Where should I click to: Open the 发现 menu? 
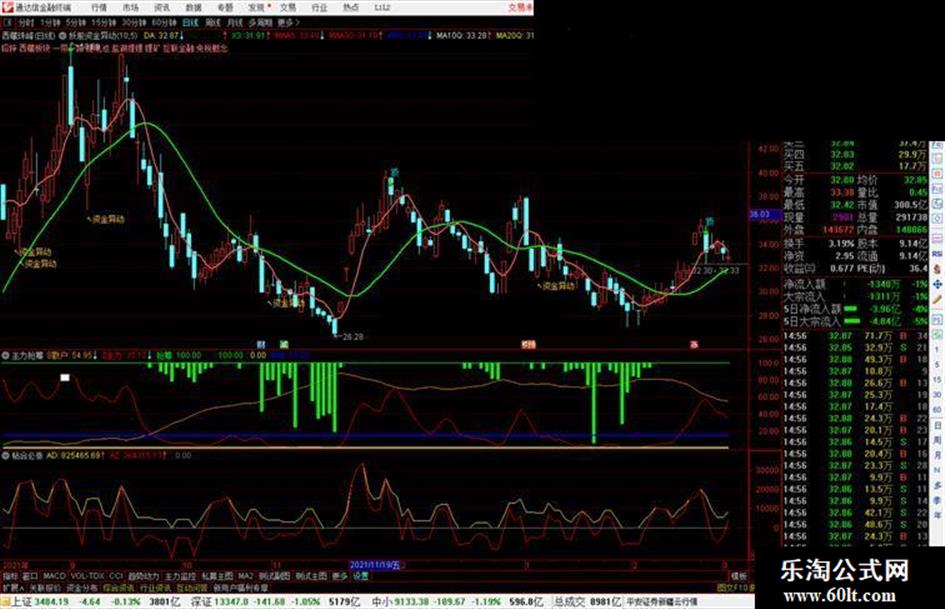(x=257, y=7)
